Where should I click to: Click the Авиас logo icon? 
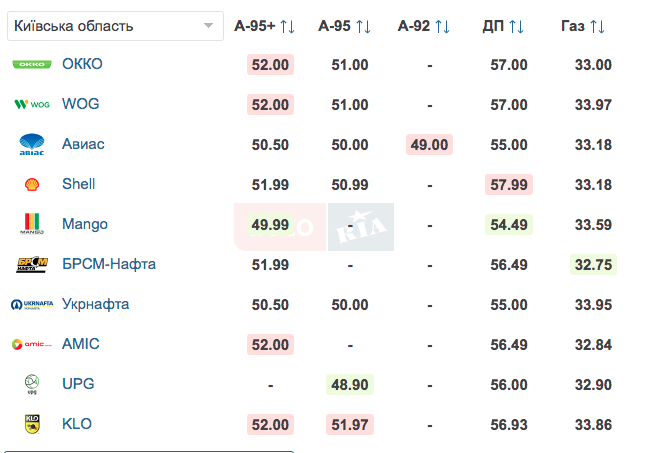click(31, 145)
